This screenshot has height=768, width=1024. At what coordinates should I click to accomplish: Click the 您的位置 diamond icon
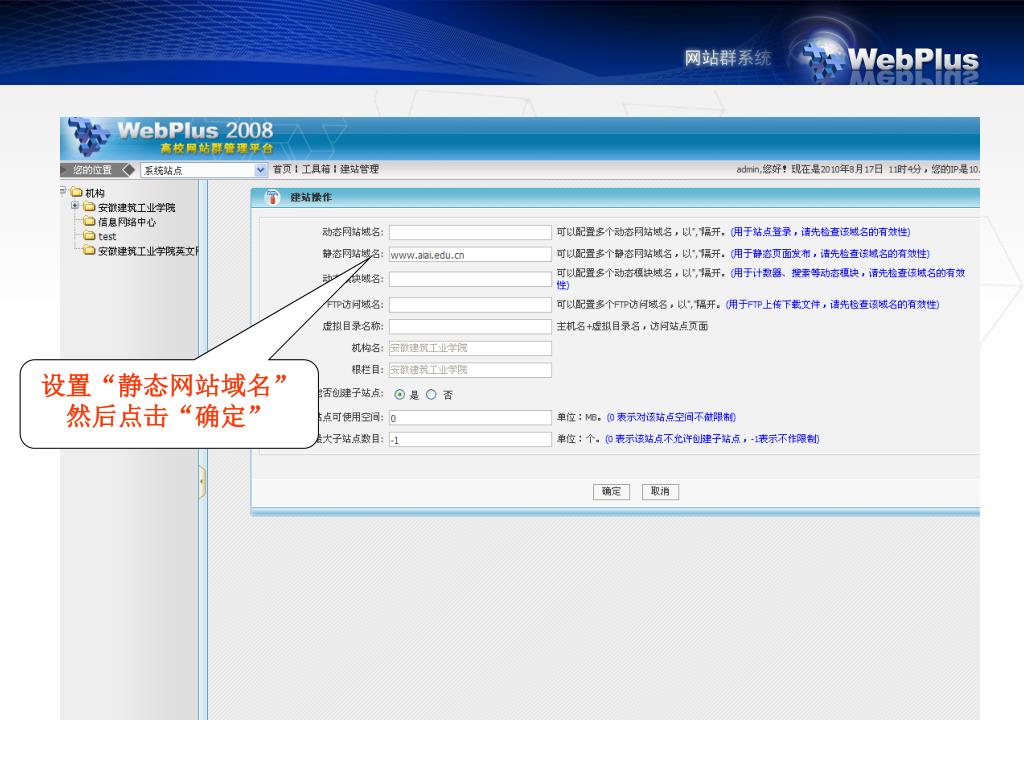click(x=129, y=170)
